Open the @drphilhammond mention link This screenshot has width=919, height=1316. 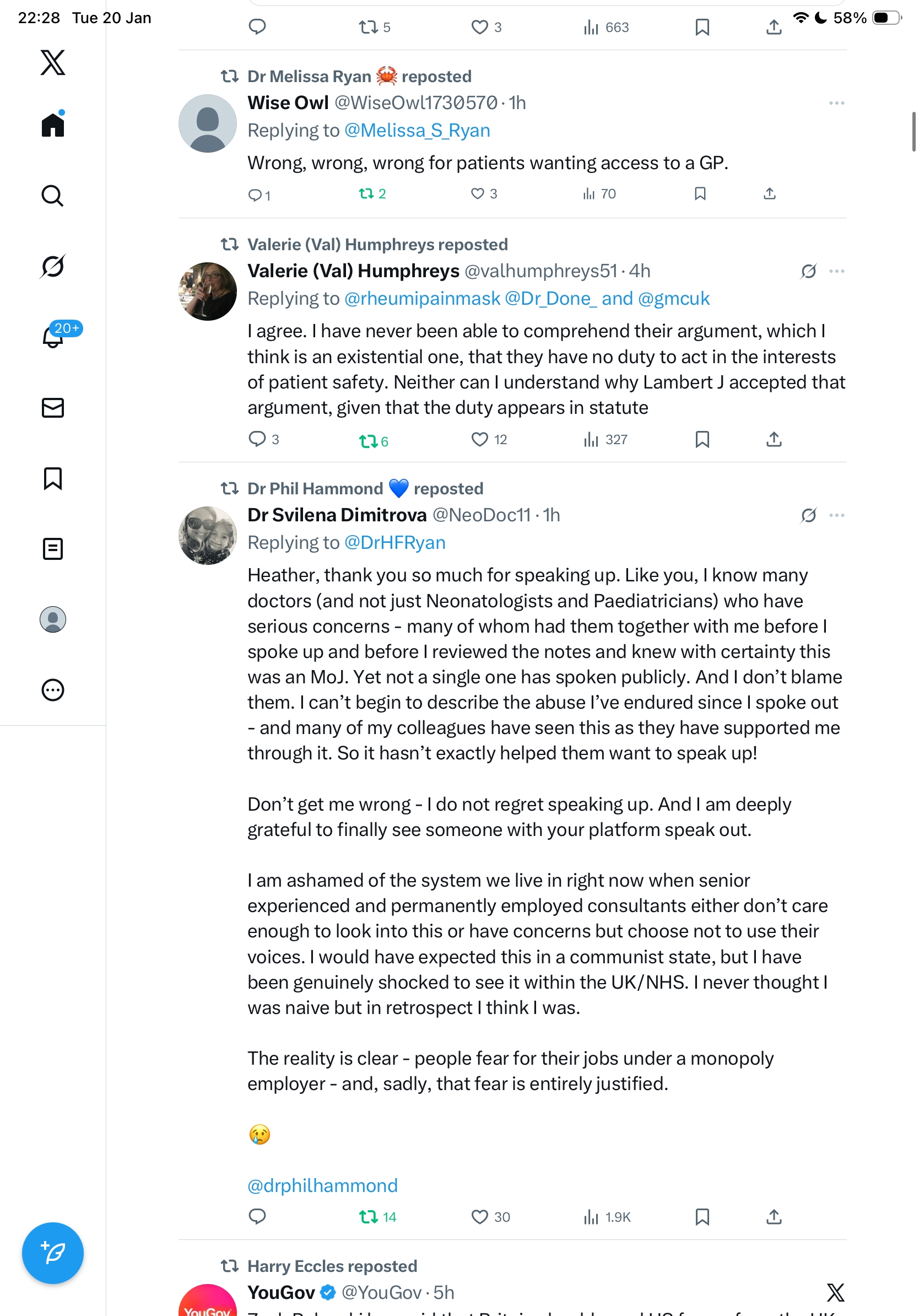click(322, 1185)
